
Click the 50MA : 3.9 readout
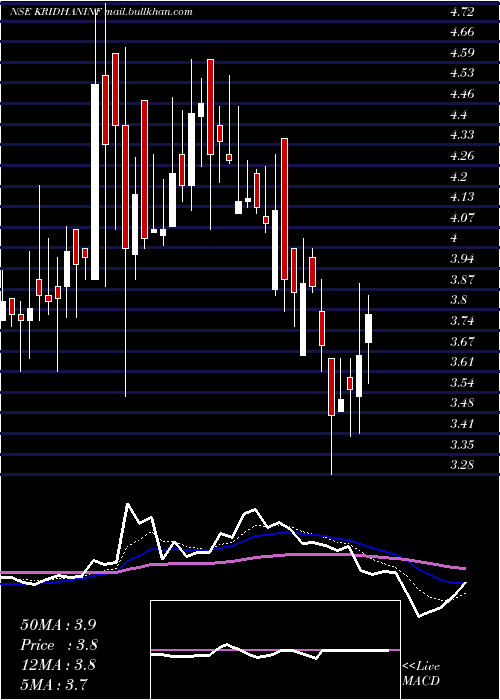58,625
